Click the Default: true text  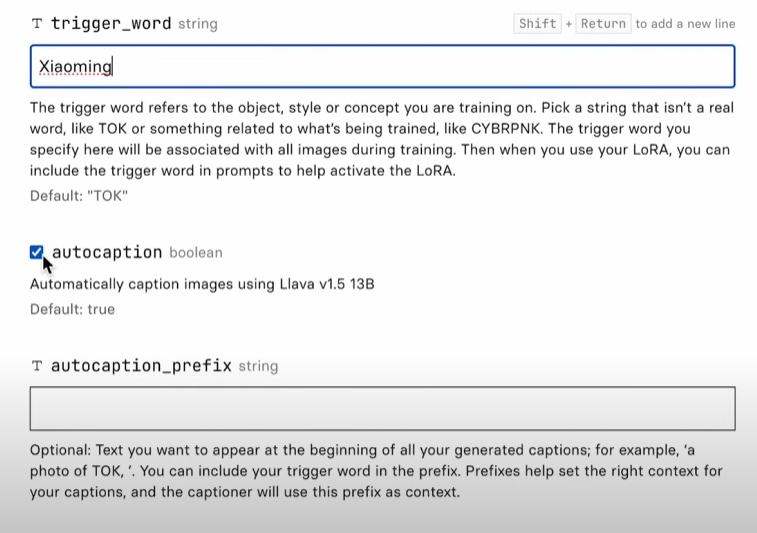(x=72, y=309)
